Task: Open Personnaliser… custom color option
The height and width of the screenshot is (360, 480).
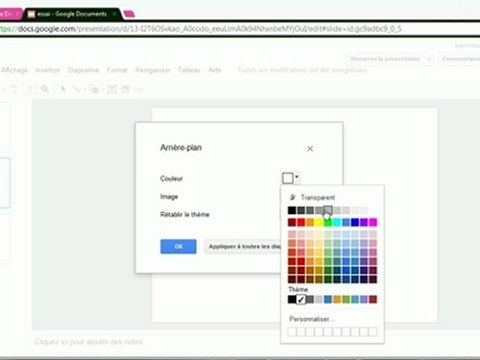Action: tap(312, 319)
